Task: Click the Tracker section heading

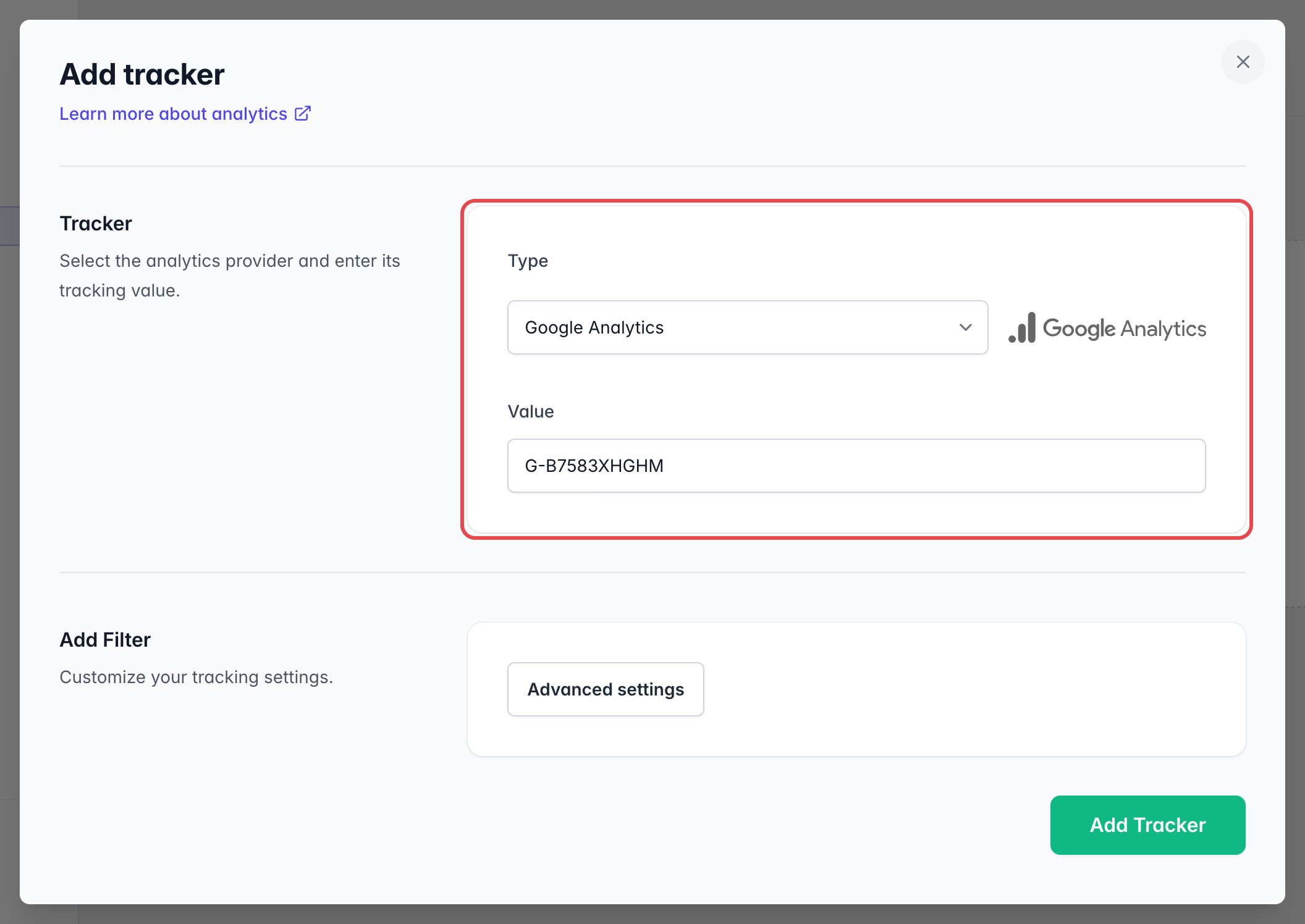Action: point(96,224)
